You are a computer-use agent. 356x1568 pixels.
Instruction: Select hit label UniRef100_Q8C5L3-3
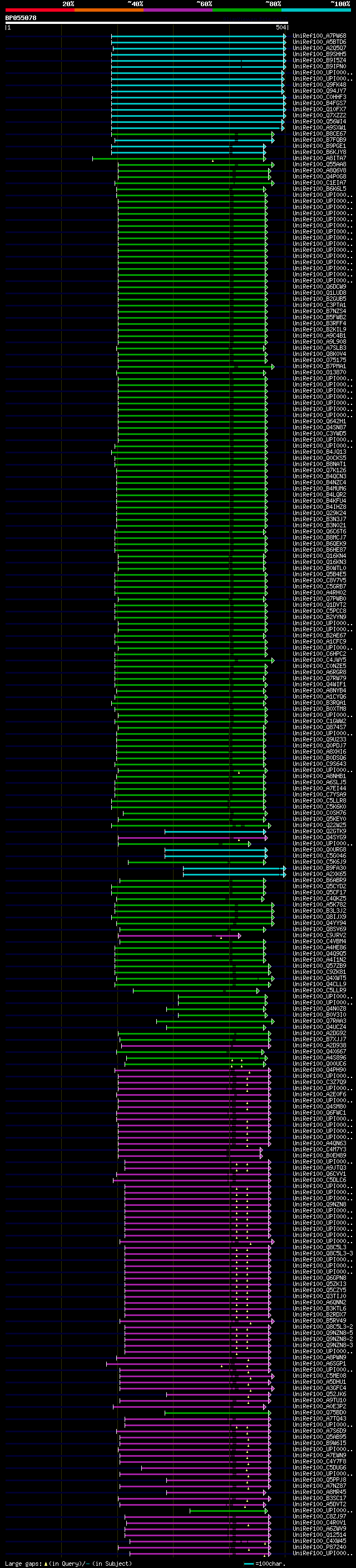[x=323, y=1253]
